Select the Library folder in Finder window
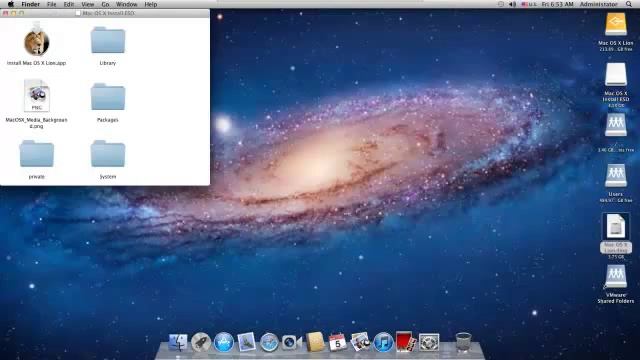This screenshot has width=640, height=360. (x=108, y=40)
